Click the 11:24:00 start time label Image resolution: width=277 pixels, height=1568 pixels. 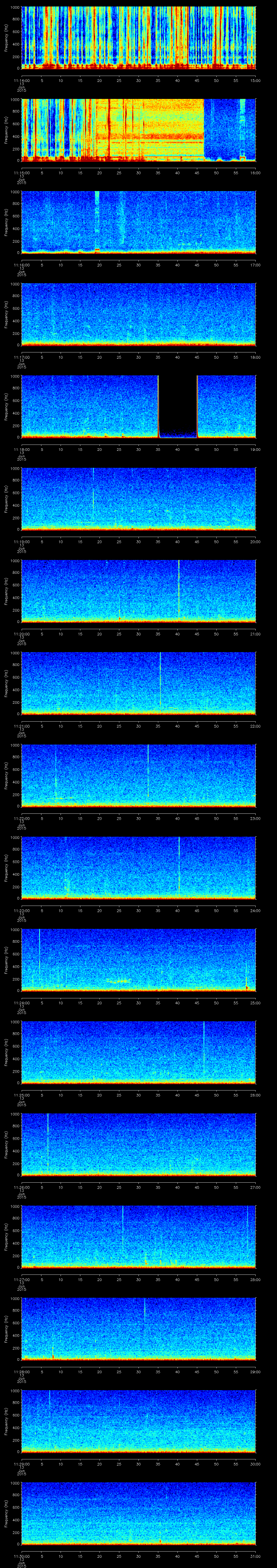(x=21, y=1003)
